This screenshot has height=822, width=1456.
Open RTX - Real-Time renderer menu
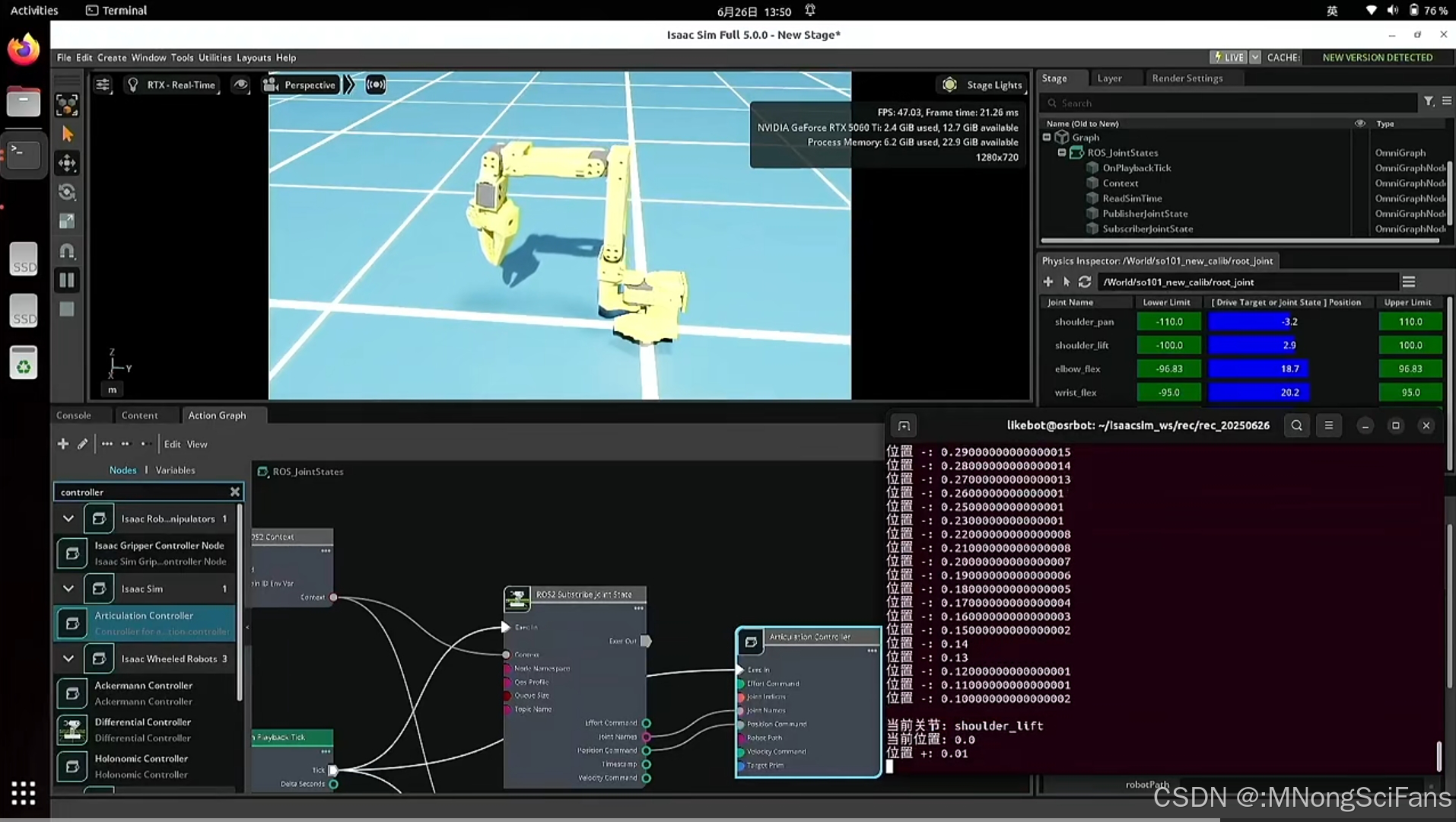(x=172, y=84)
